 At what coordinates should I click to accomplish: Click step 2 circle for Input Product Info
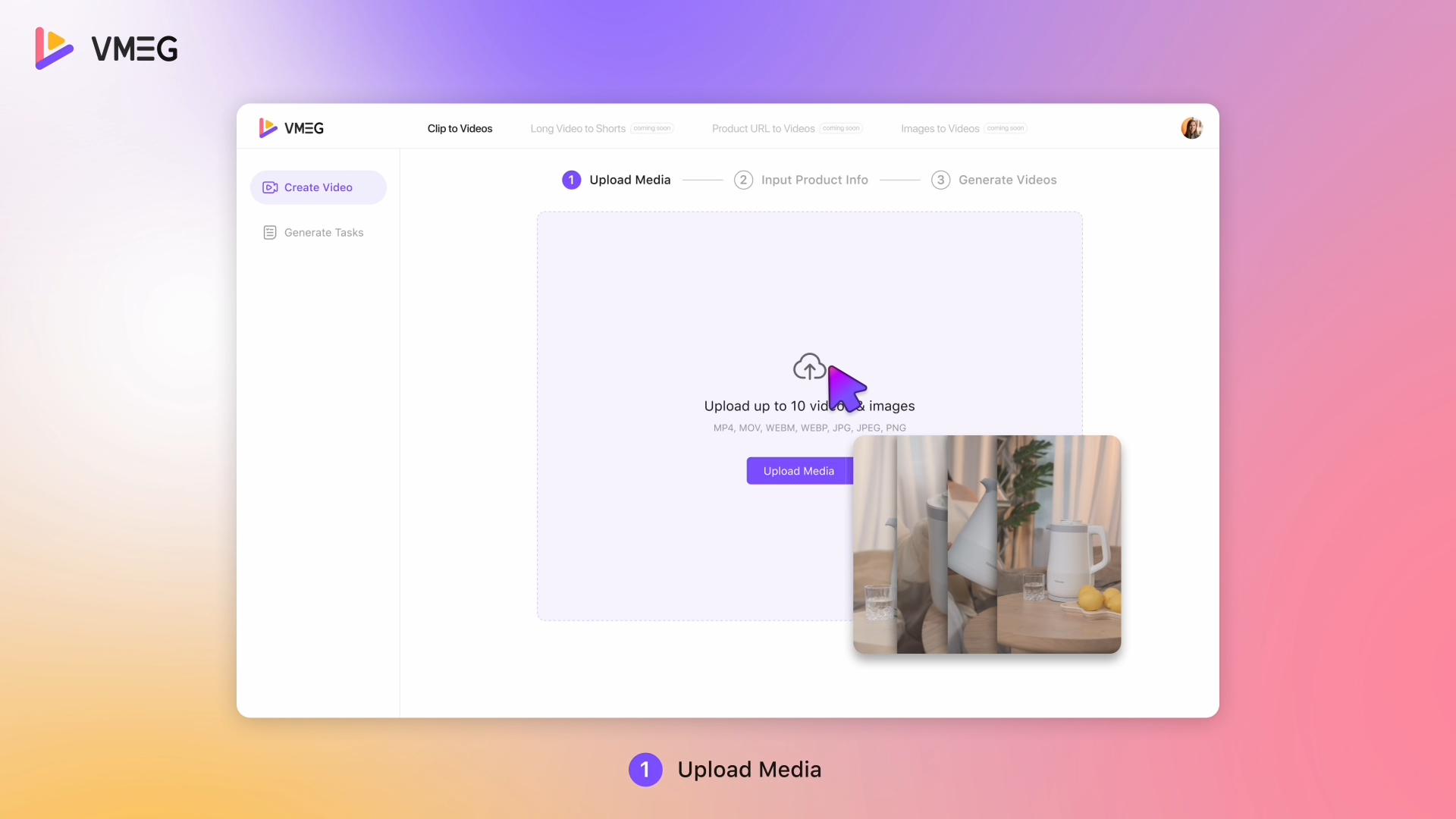tap(743, 180)
